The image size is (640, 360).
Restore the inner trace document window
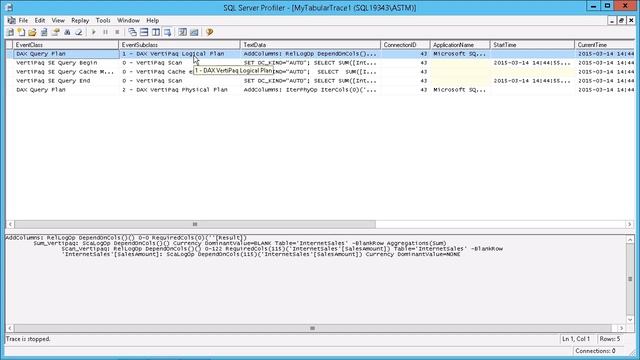point(621,20)
